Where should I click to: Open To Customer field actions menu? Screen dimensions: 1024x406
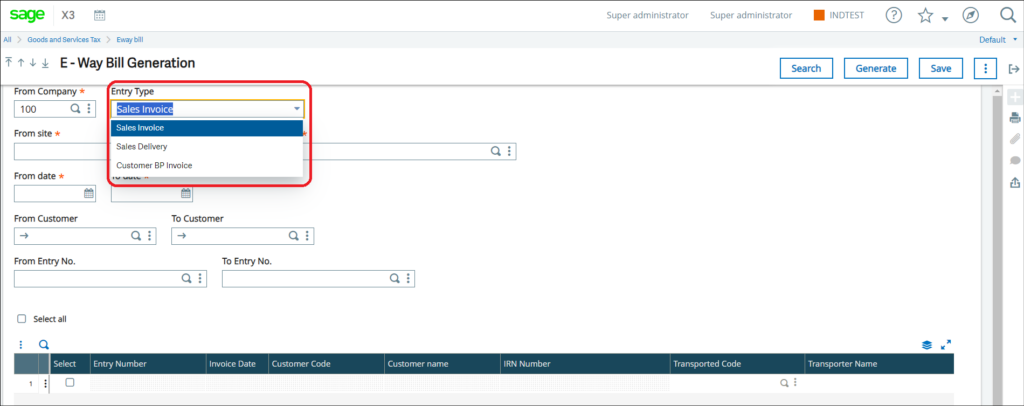tap(308, 236)
